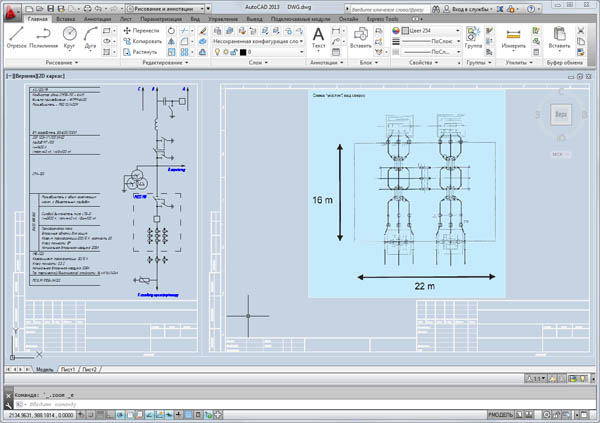Click the Верх face of ViewCube

[x=562, y=115]
